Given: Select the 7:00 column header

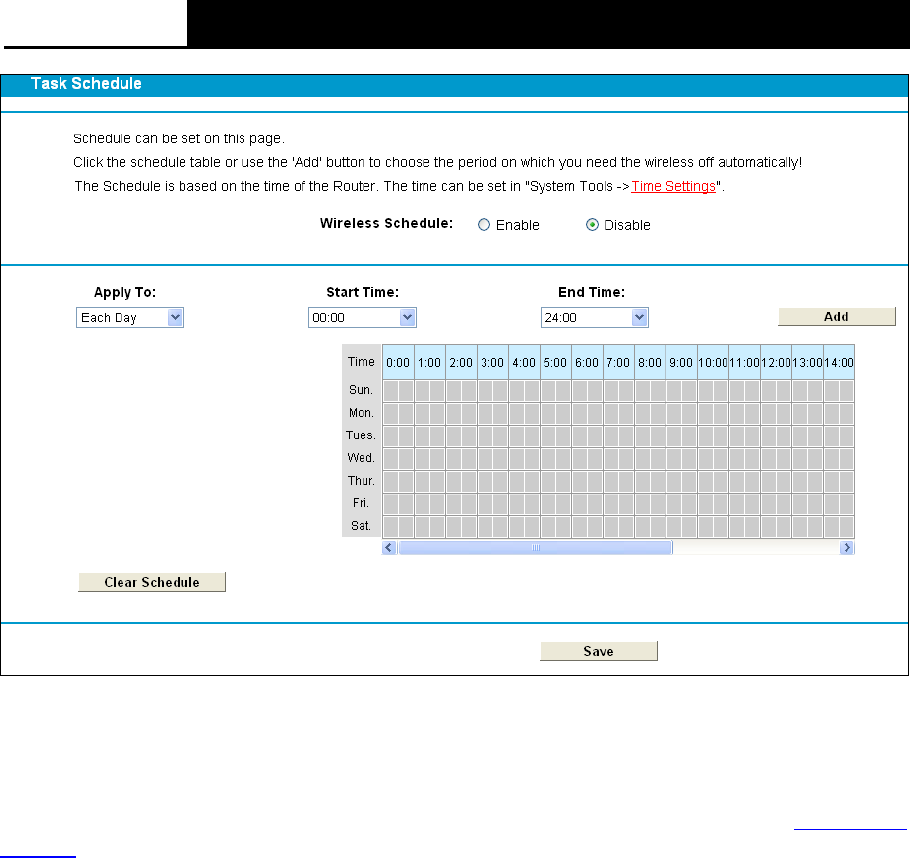Looking at the screenshot, I should tap(617, 362).
